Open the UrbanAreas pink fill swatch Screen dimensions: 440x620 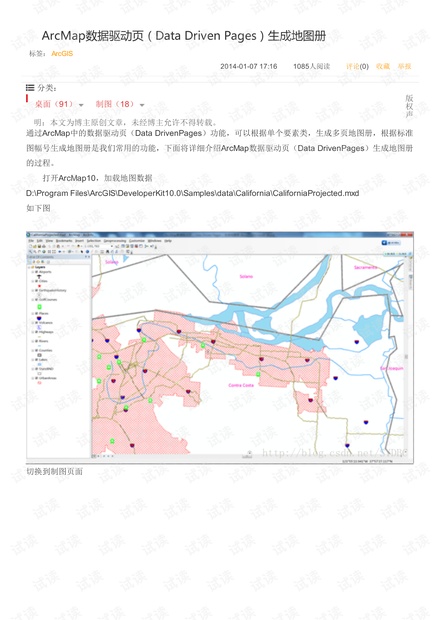pyautogui.click(x=40, y=383)
